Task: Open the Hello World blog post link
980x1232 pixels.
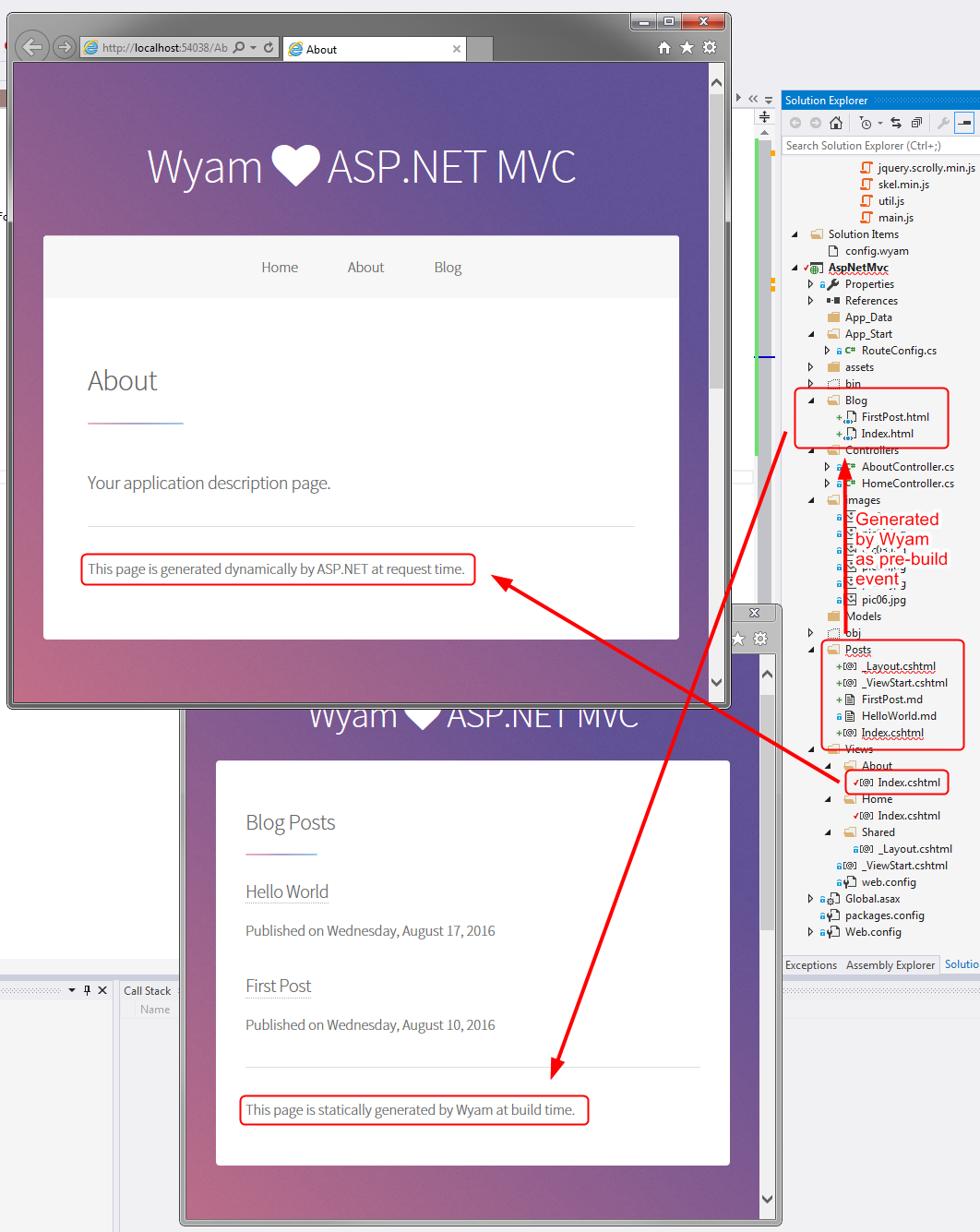Action: click(287, 891)
